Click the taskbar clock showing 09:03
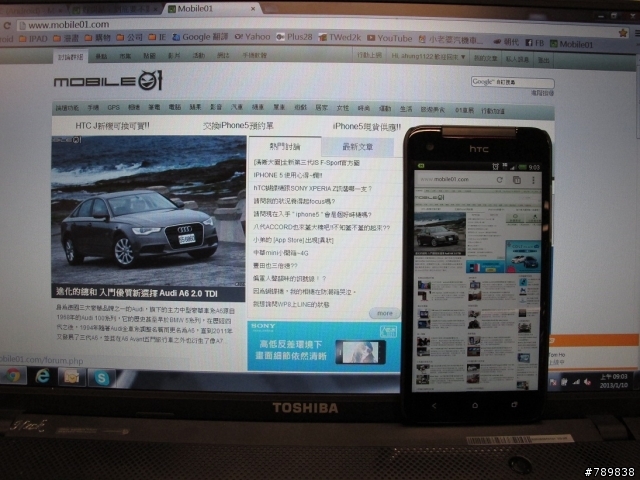This screenshot has width=640, height=480. 613,380
